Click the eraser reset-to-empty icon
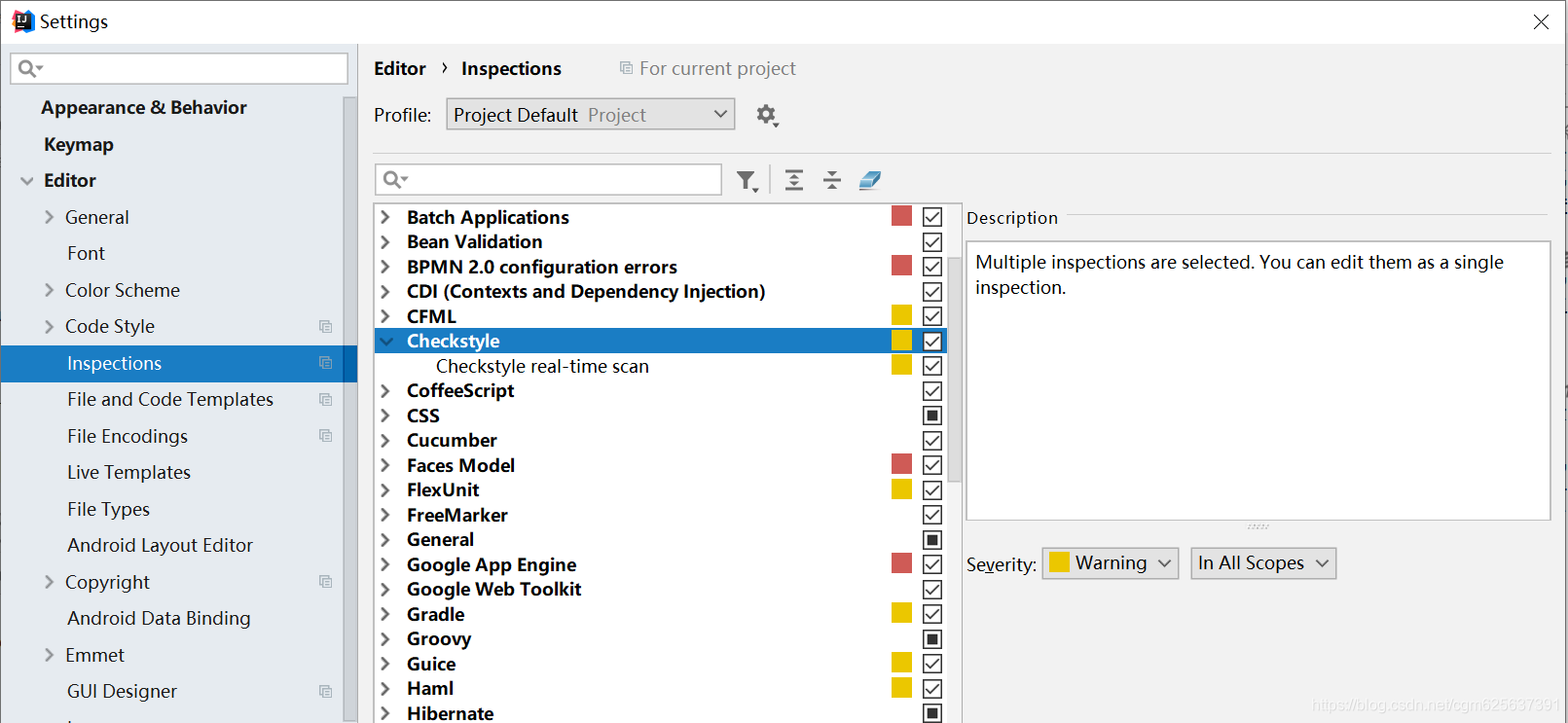This screenshot has width=1568, height=723. (x=870, y=180)
